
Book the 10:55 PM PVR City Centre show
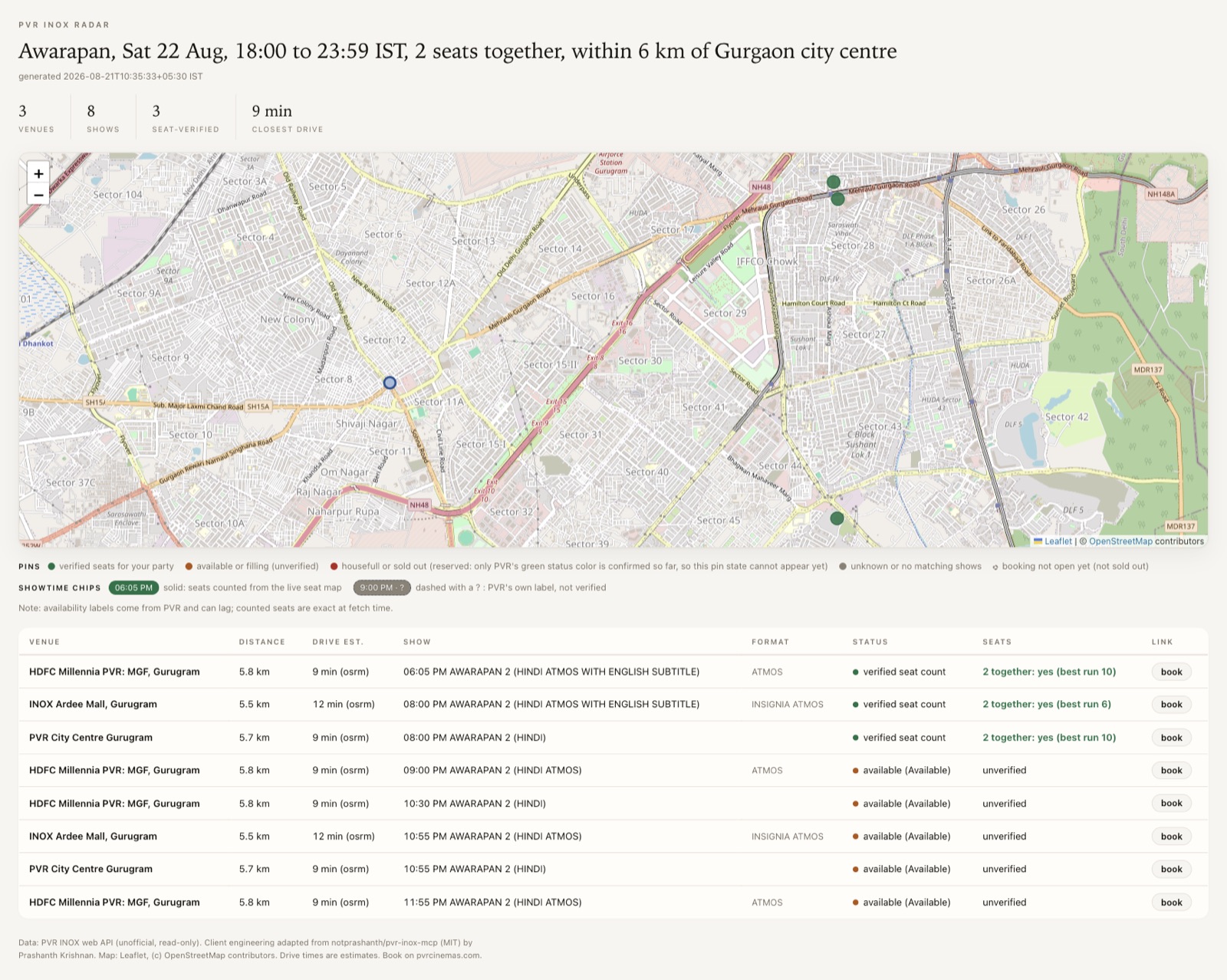coord(1171,869)
